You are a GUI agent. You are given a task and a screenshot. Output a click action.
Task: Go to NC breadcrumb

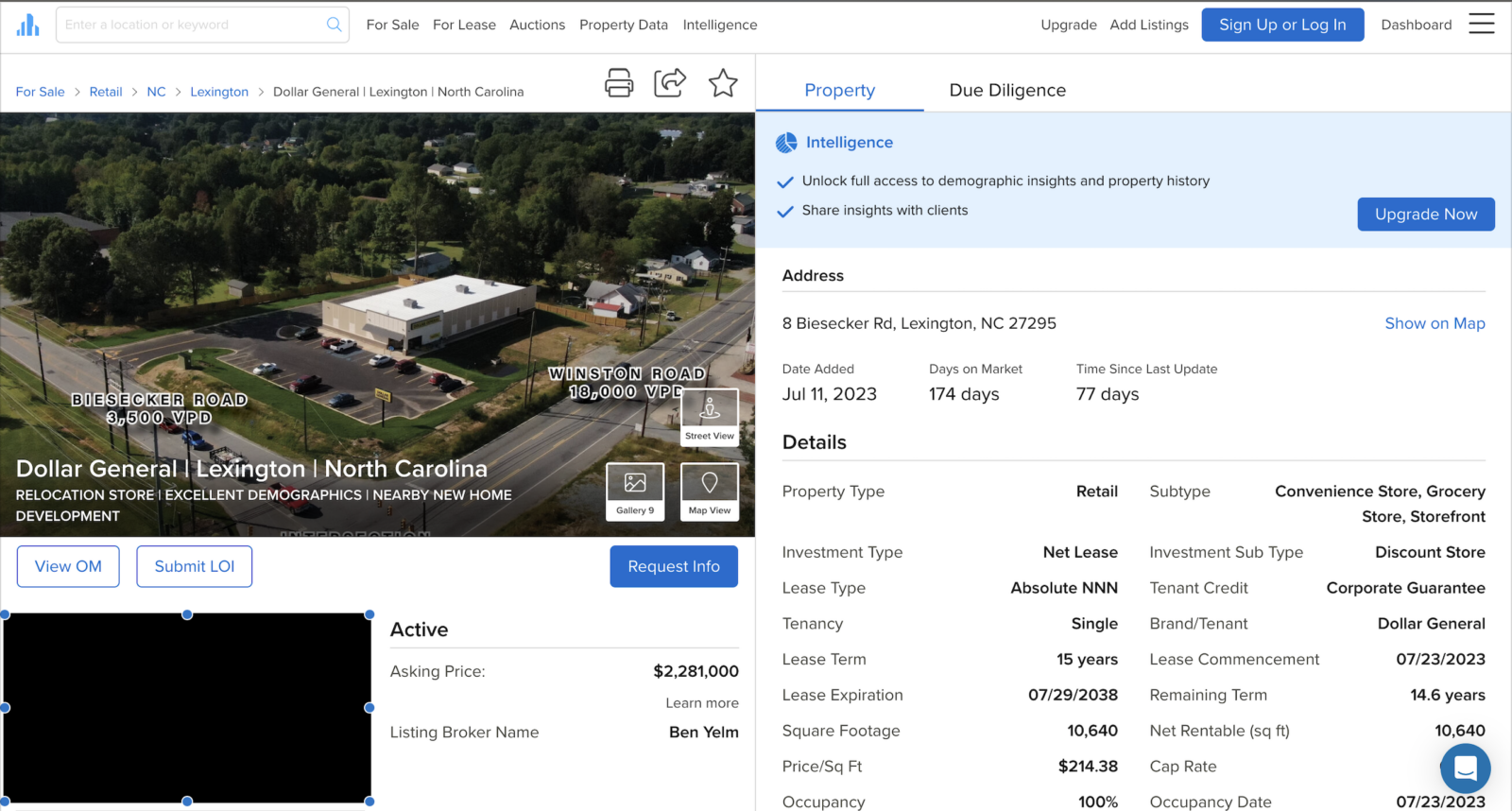[156, 92]
